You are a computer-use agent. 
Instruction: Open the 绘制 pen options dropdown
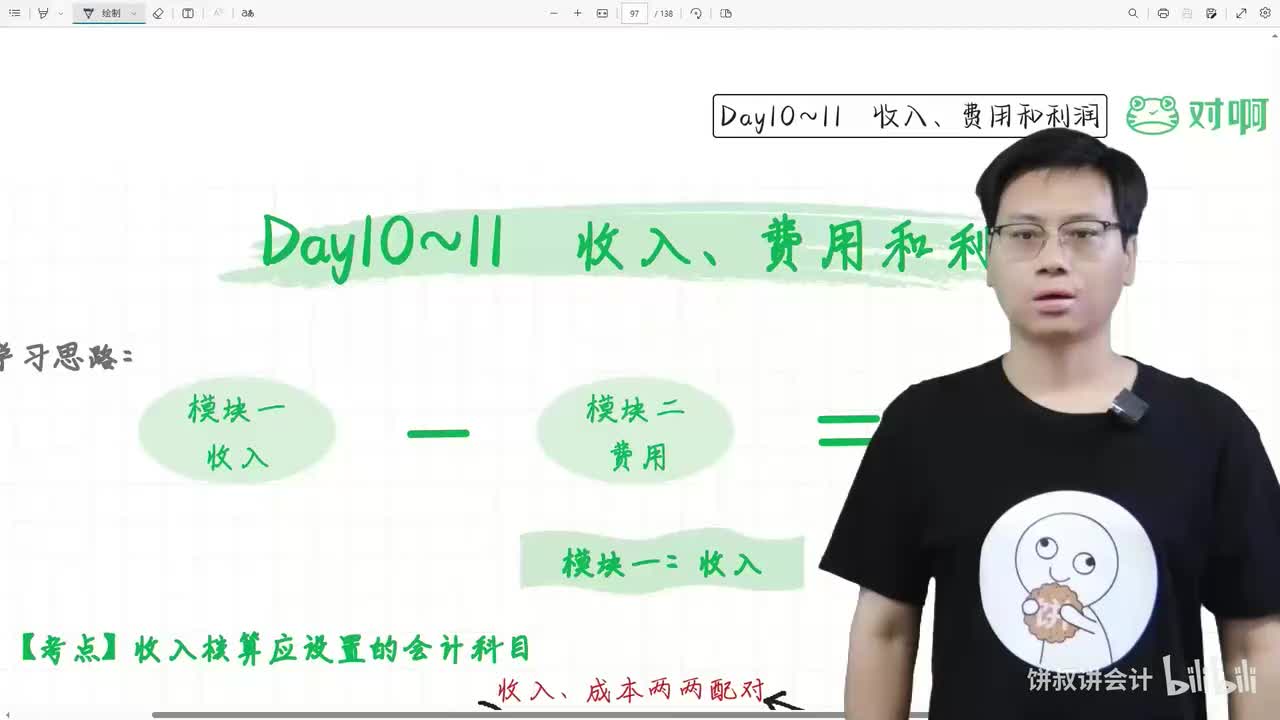[134, 13]
